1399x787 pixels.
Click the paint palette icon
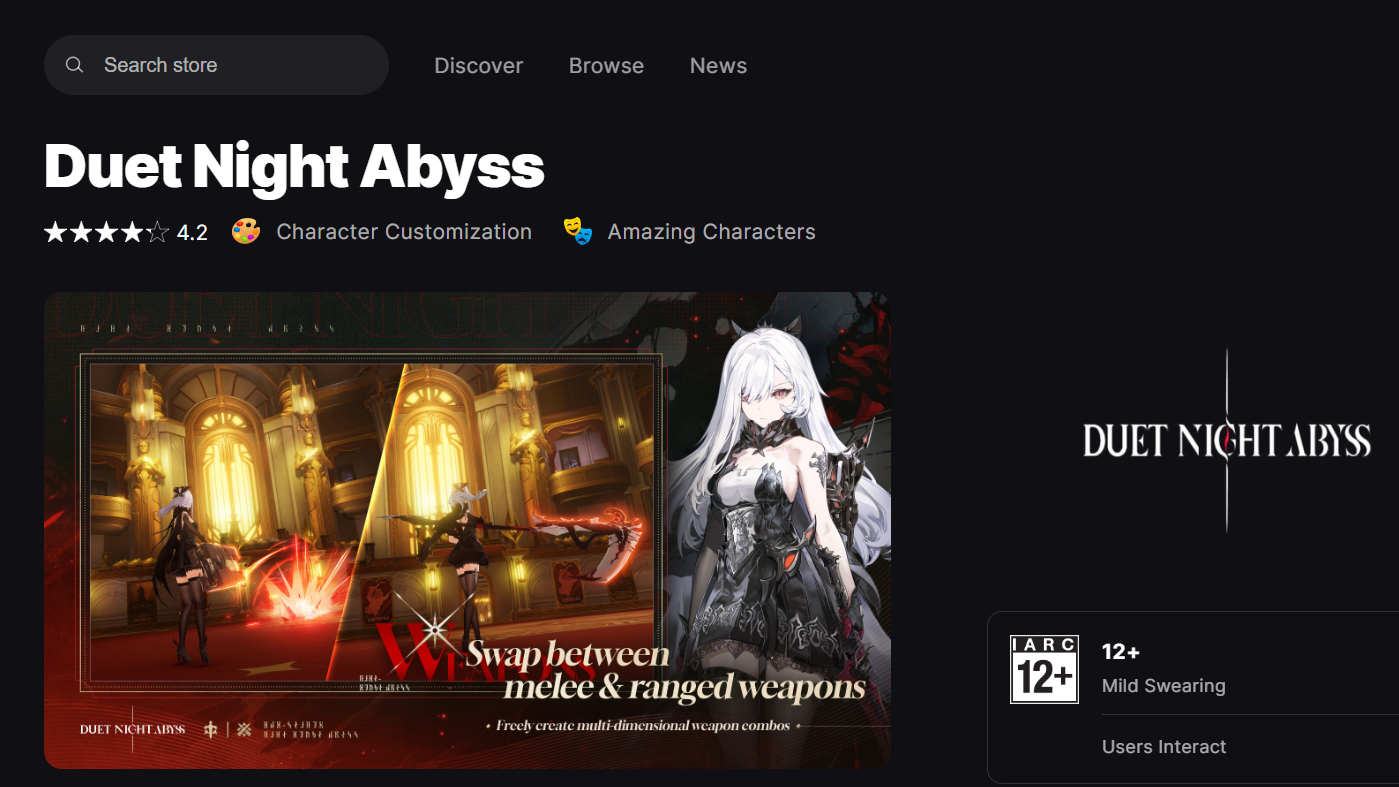[246, 232]
